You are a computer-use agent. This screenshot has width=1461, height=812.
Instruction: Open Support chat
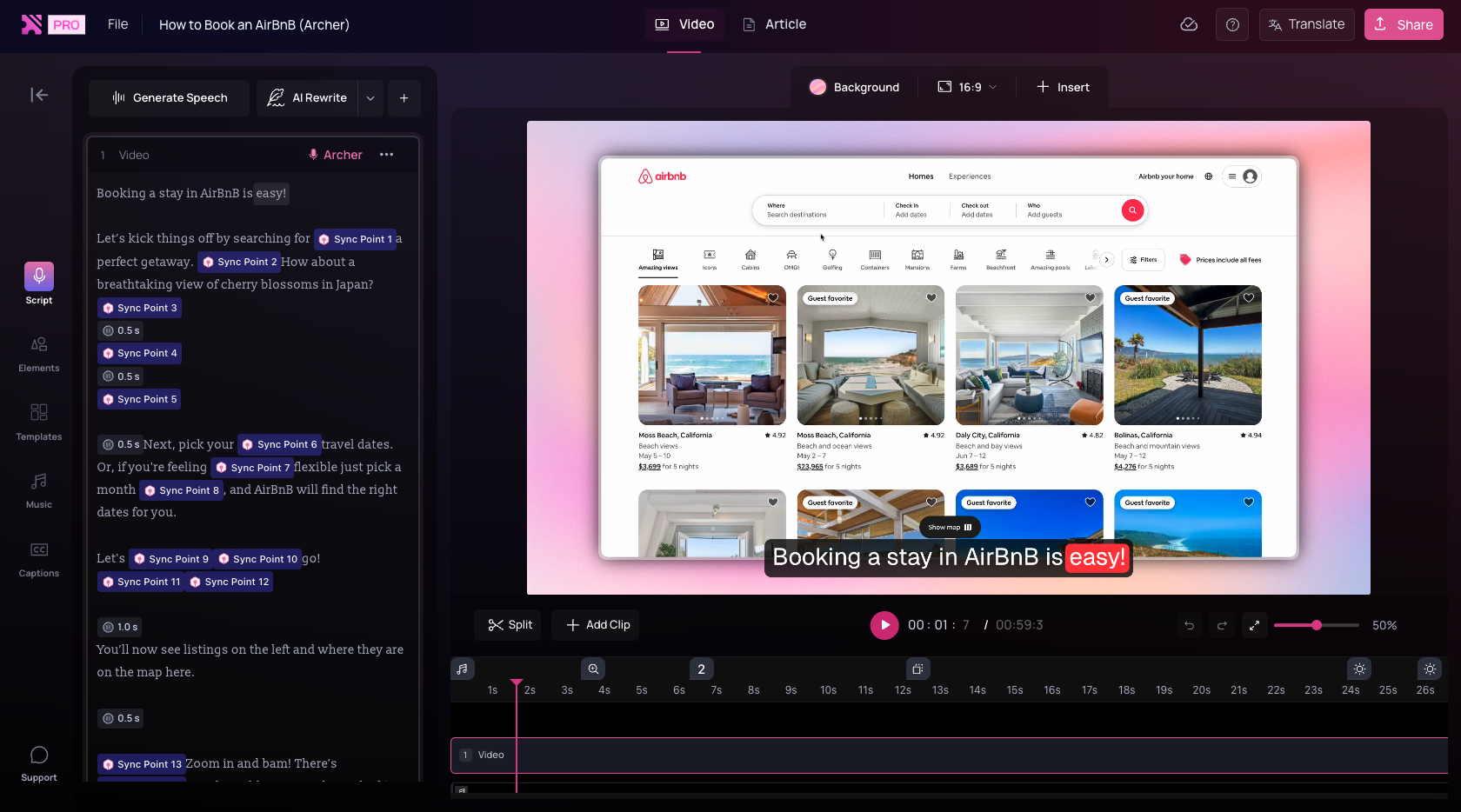pos(39,763)
